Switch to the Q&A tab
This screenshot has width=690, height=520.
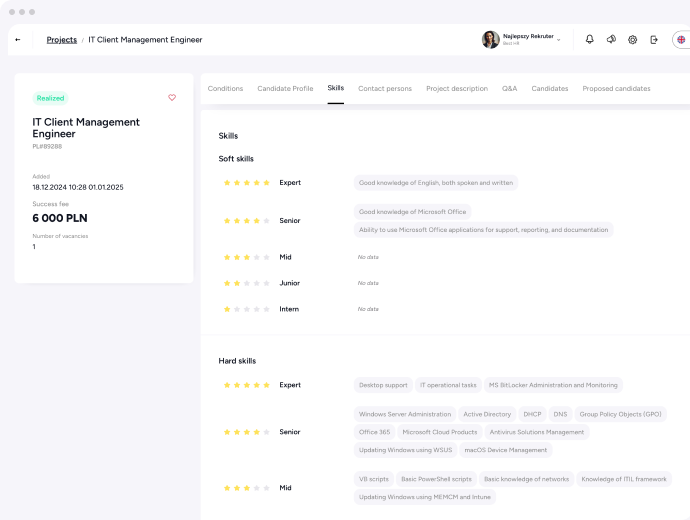click(x=510, y=89)
